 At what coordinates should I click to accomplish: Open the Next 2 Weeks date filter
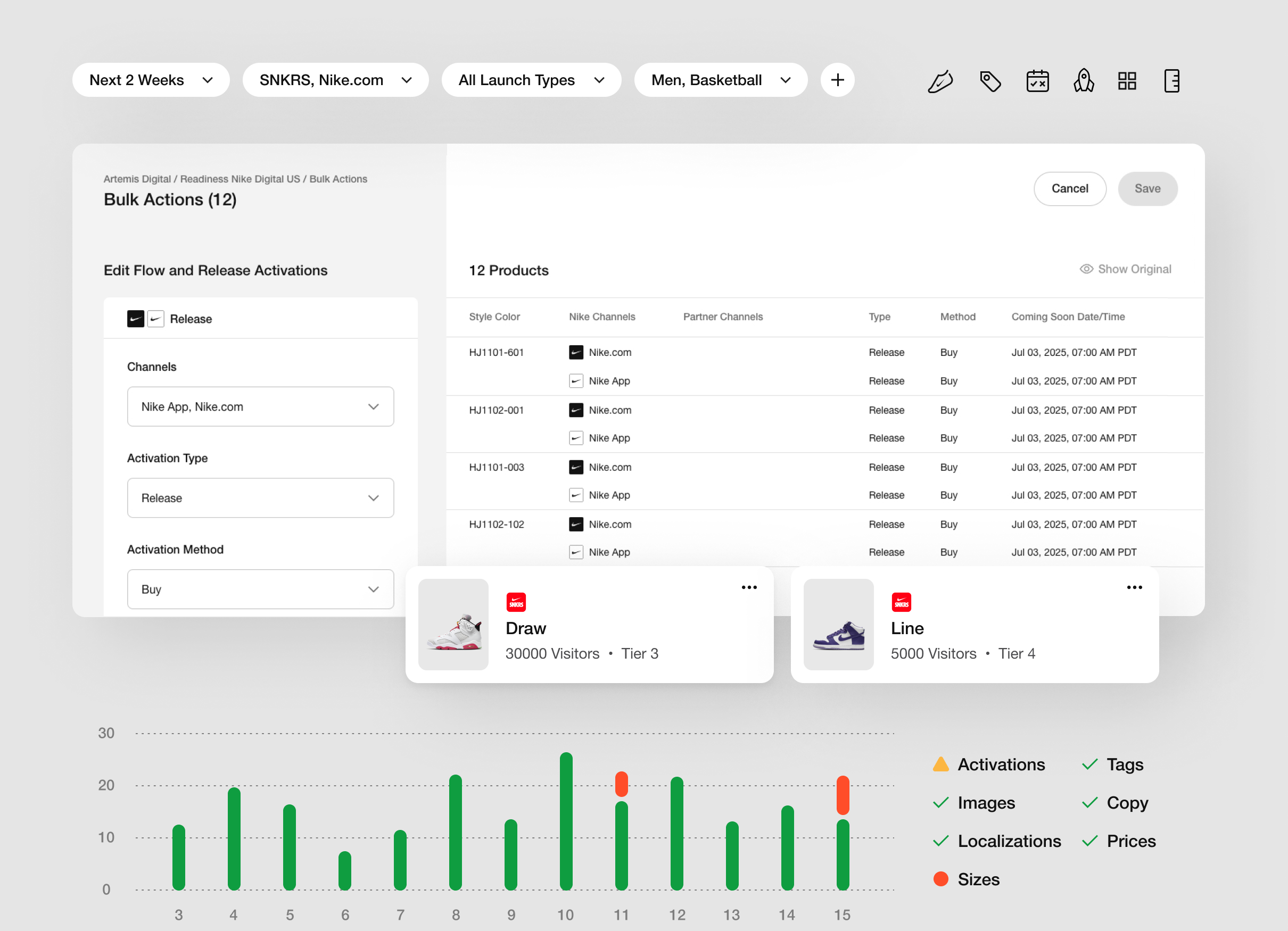[151, 80]
